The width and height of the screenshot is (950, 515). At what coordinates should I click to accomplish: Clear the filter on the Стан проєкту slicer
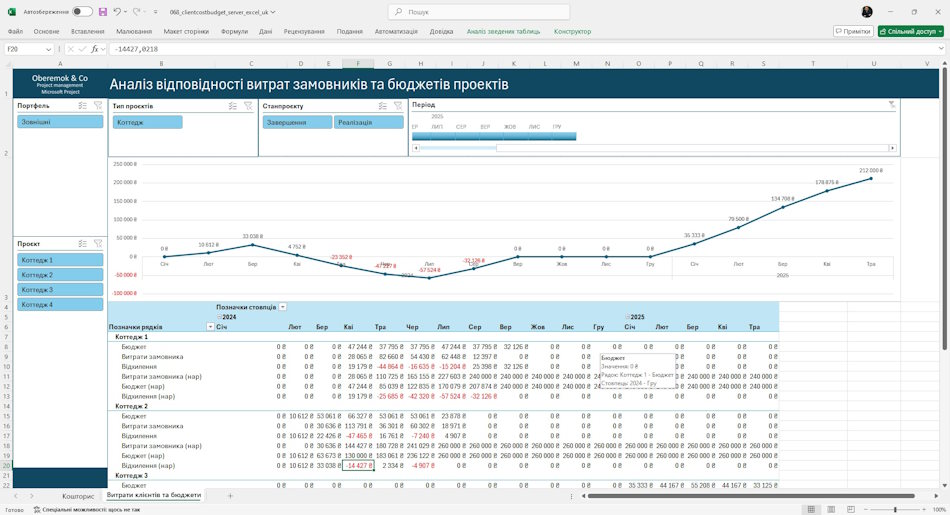tap(398, 106)
